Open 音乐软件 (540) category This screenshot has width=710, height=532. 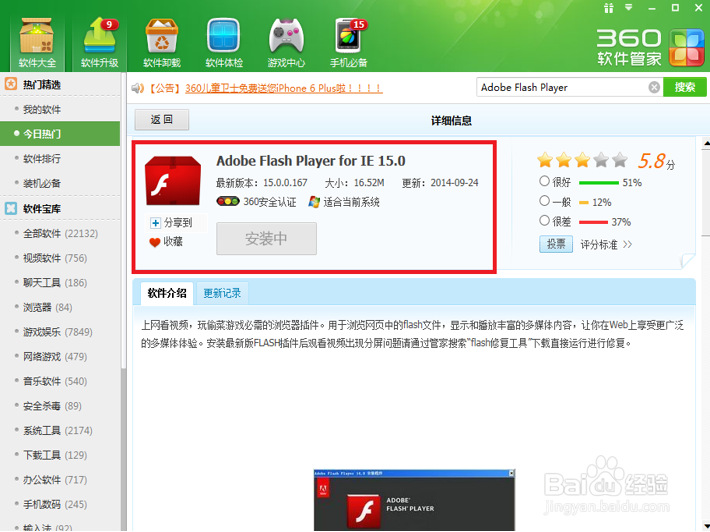55,381
